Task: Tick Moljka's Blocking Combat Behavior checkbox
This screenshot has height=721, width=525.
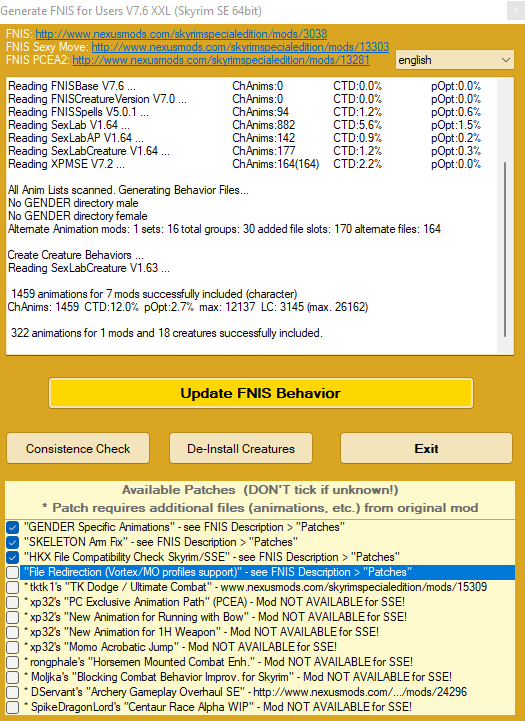Action: pos(12,677)
